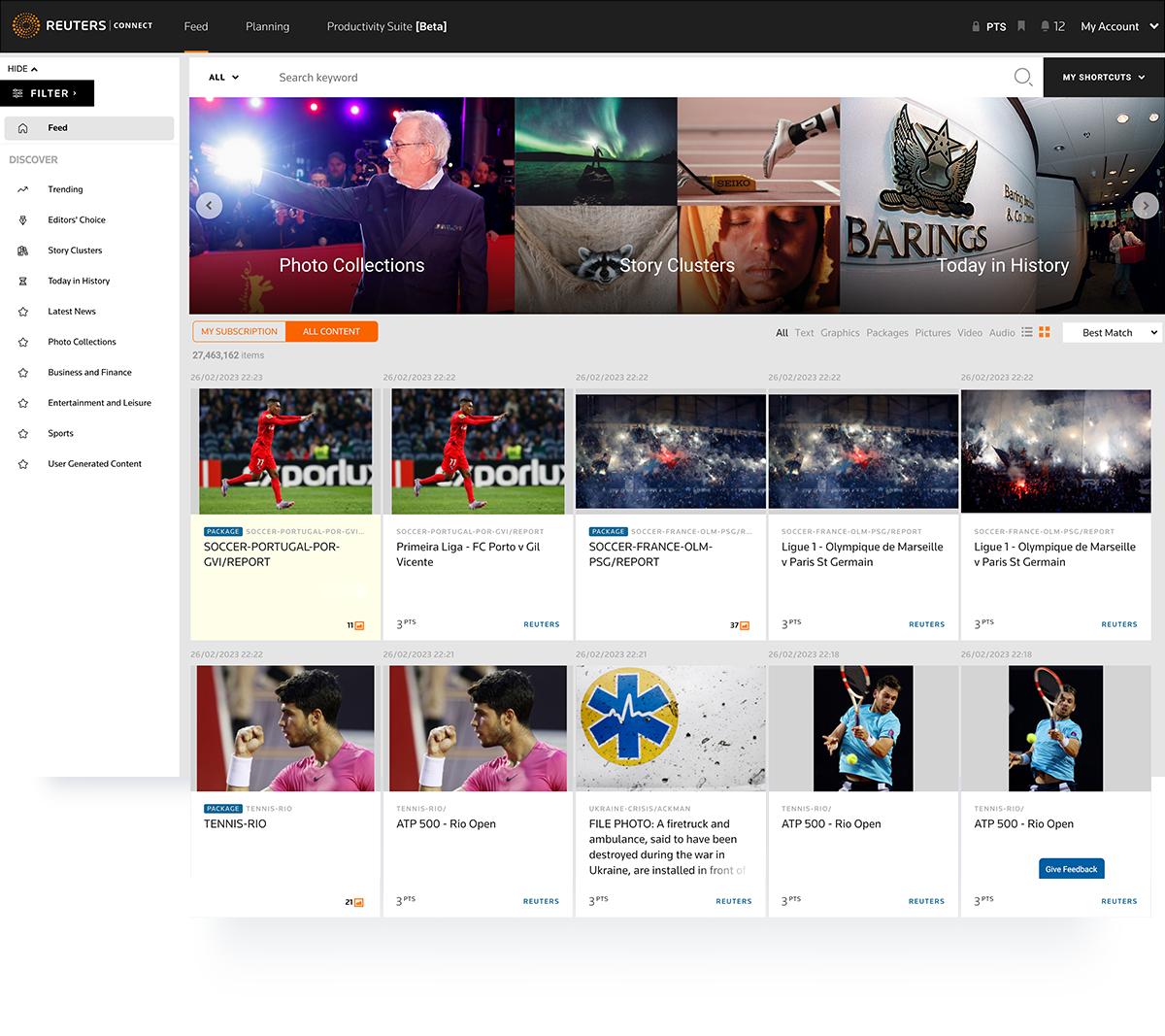Open the FILTER panel

pyautogui.click(x=47, y=93)
